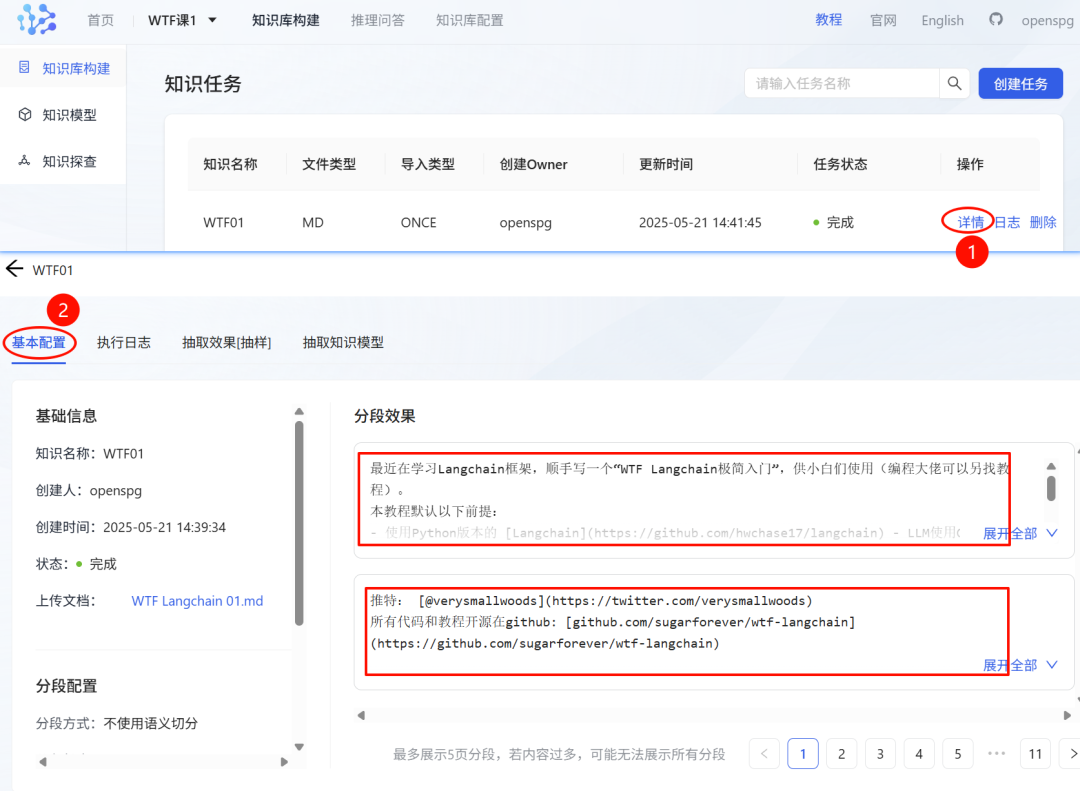Open the 官网 link
Image resolution: width=1080 pixels, height=791 pixels.
coord(883,20)
